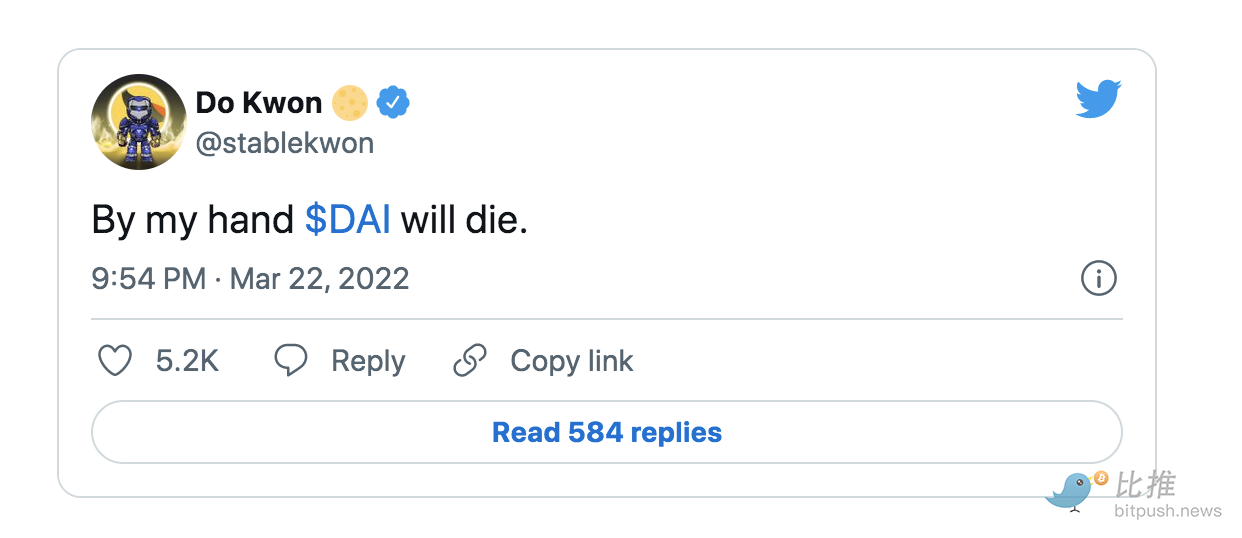The height and width of the screenshot is (538, 1242).
Task: Like the tweet with the heart icon
Action: click(115, 361)
